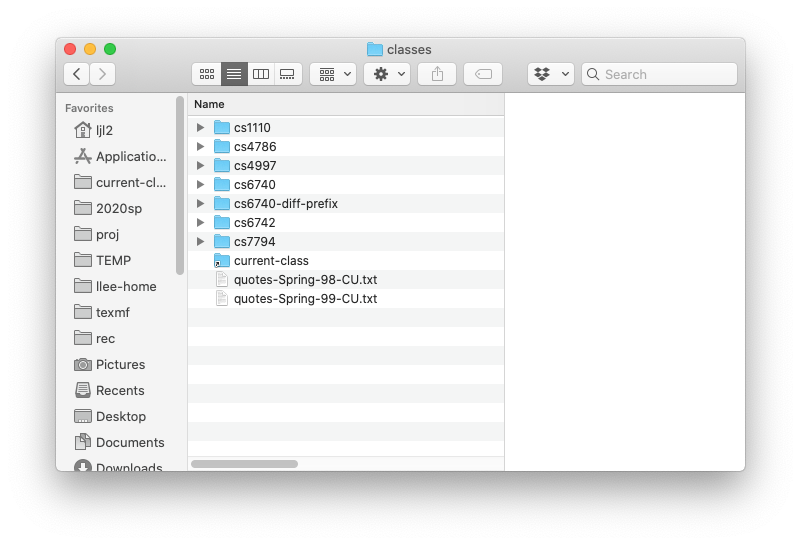This screenshot has height=545, width=801.
Task: Expand the cs7794 folder triangle
Action: pos(200,242)
